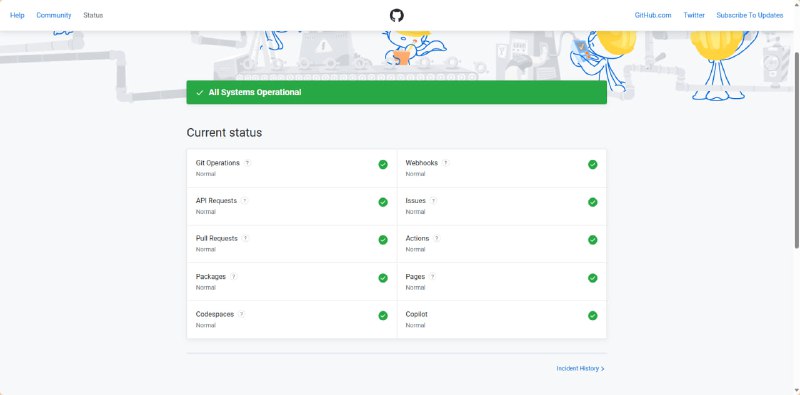Click Webhooks help question mark
Viewport: 800px width, 395px height.
pos(445,163)
